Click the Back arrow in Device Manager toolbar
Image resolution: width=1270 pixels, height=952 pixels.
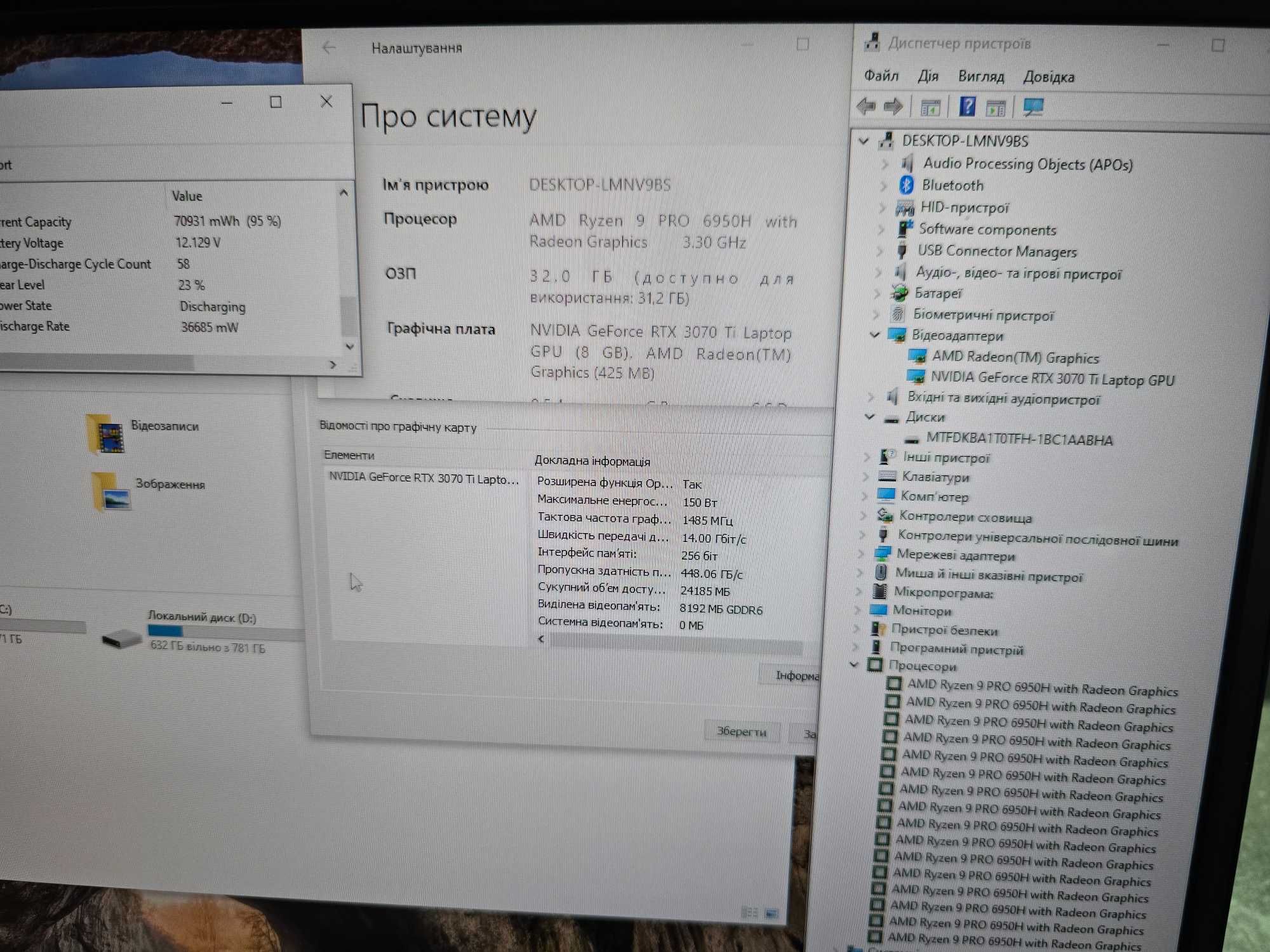click(866, 106)
